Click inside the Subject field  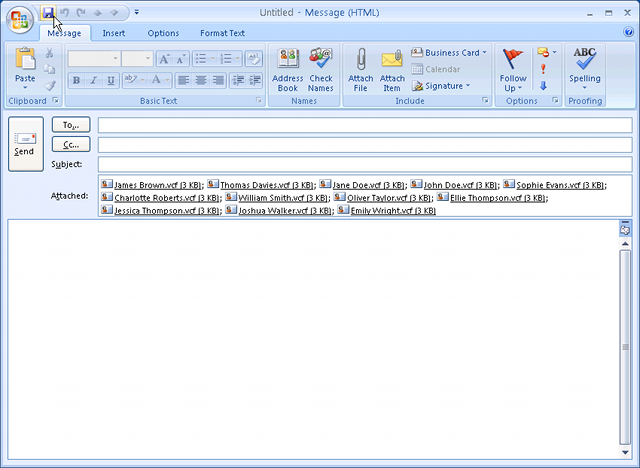coord(364,164)
